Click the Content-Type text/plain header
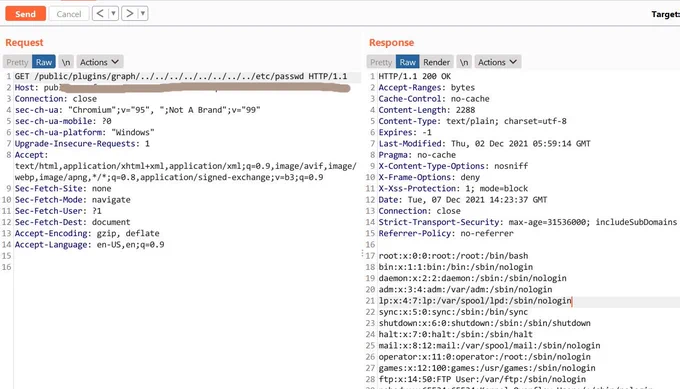The height and width of the screenshot is (389, 680). click(x=473, y=121)
